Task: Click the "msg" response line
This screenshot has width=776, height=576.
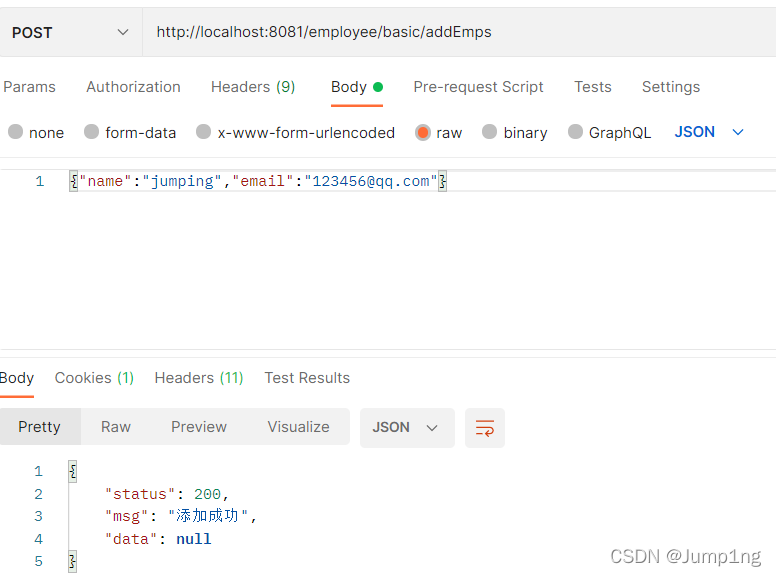Action: (x=181, y=516)
